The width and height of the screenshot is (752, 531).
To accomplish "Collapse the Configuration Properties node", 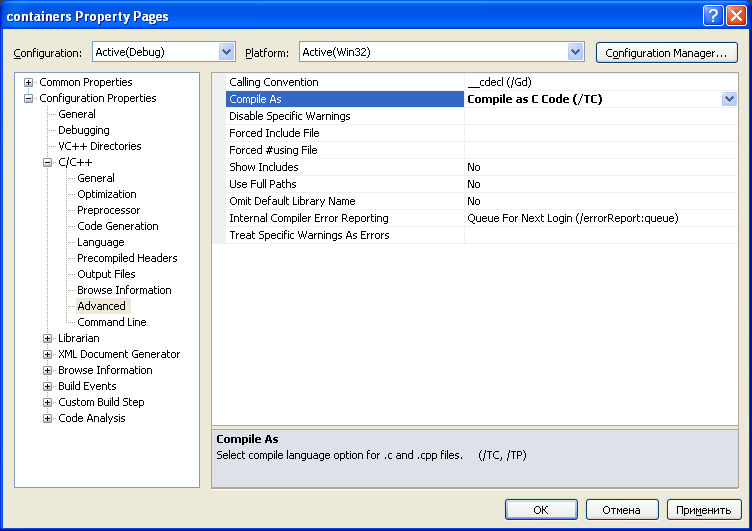I will tap(28, 98).
